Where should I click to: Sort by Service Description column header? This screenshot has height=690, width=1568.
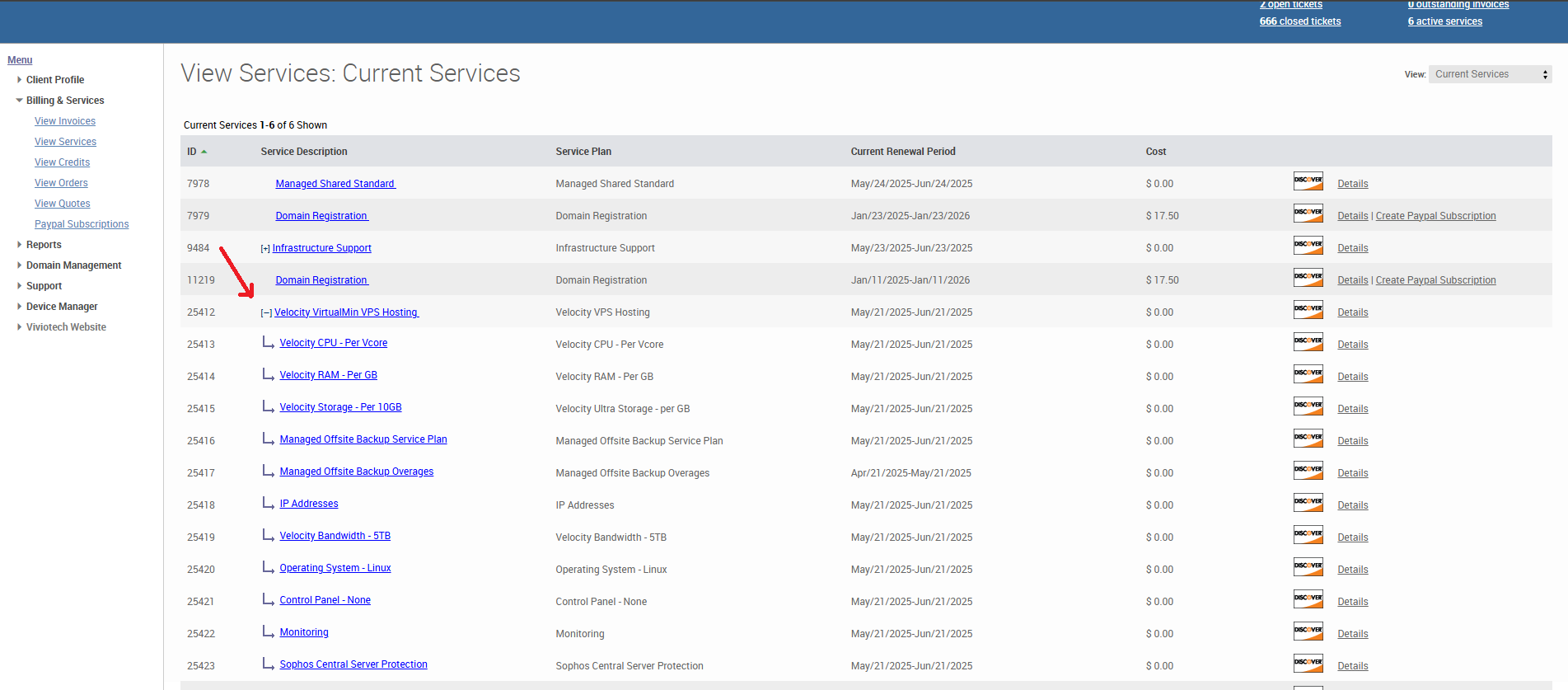(304, 152)
